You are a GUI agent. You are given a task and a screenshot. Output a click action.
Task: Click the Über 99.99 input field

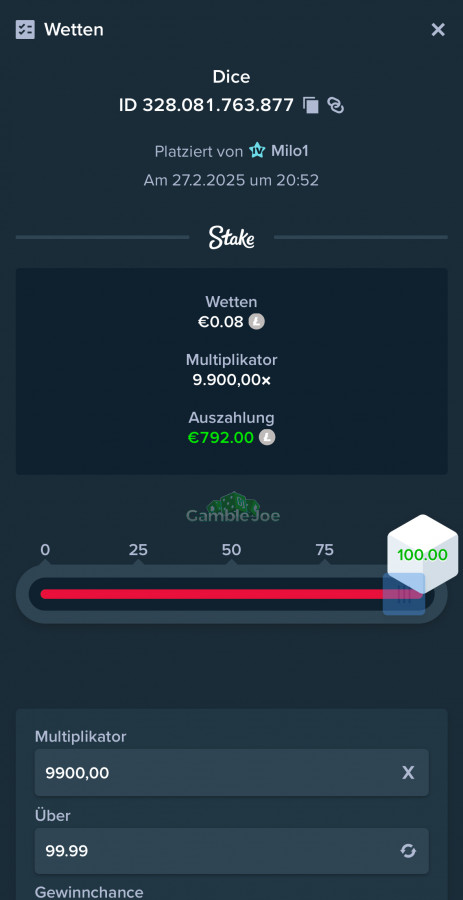(231, 851)
